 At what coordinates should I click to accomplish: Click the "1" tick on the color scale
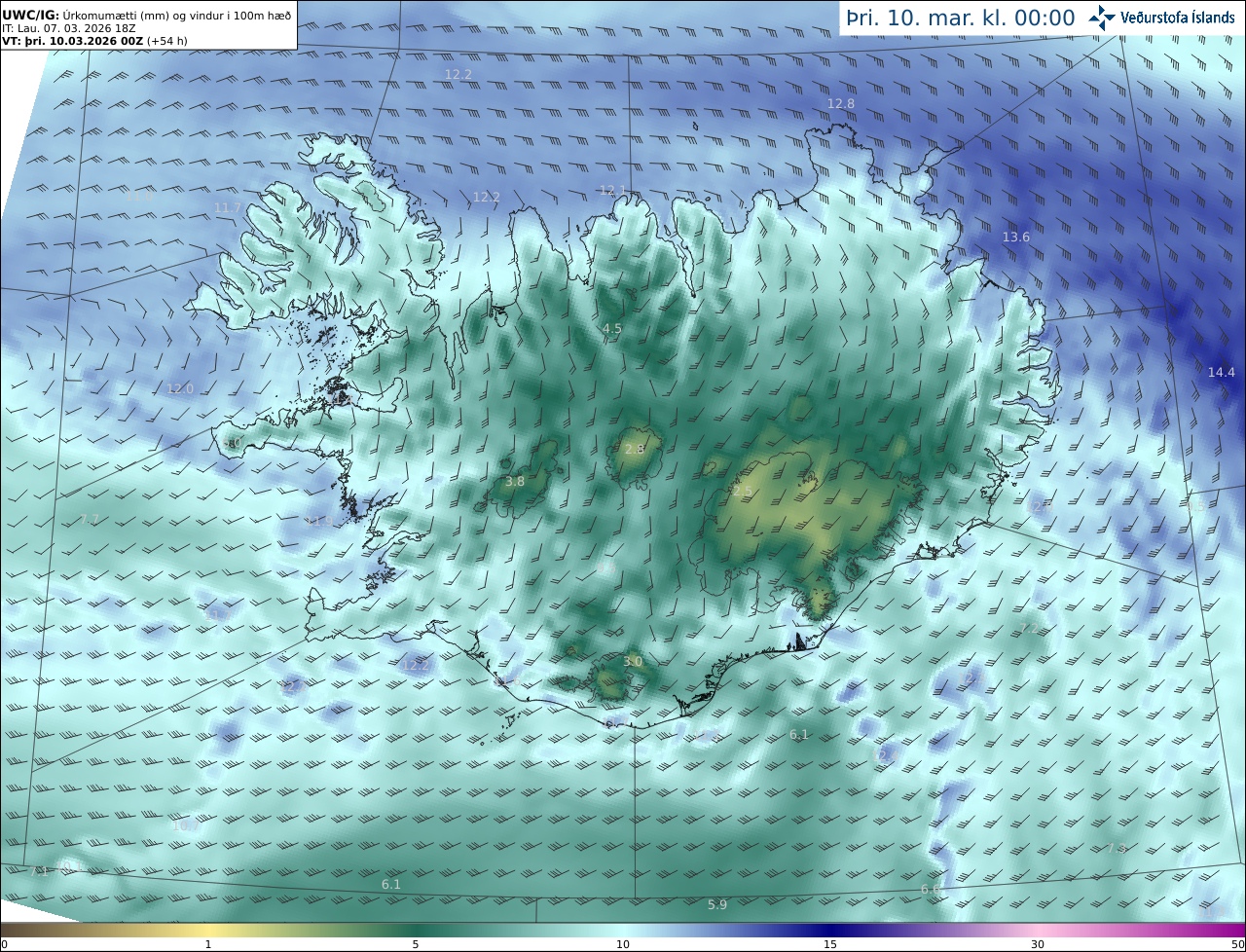click(x=208, y=944)
